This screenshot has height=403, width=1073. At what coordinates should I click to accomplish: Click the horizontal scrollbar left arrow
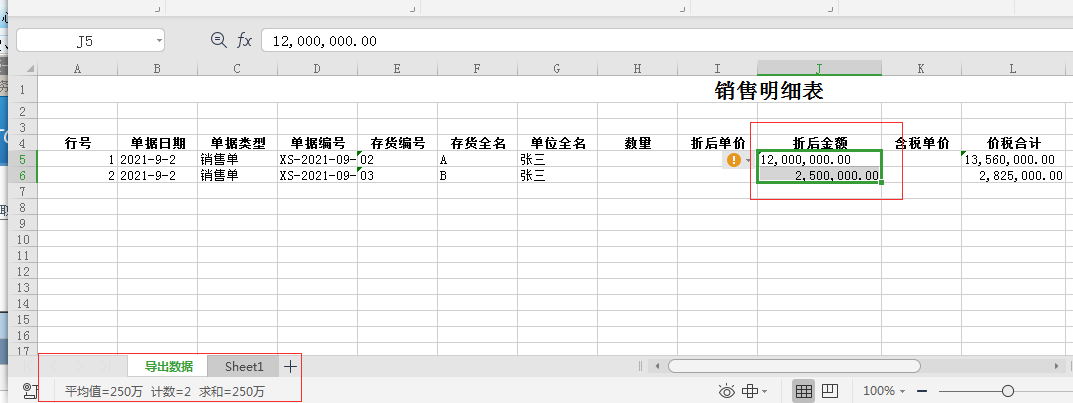pyautogui.click(x=657, y=367)
